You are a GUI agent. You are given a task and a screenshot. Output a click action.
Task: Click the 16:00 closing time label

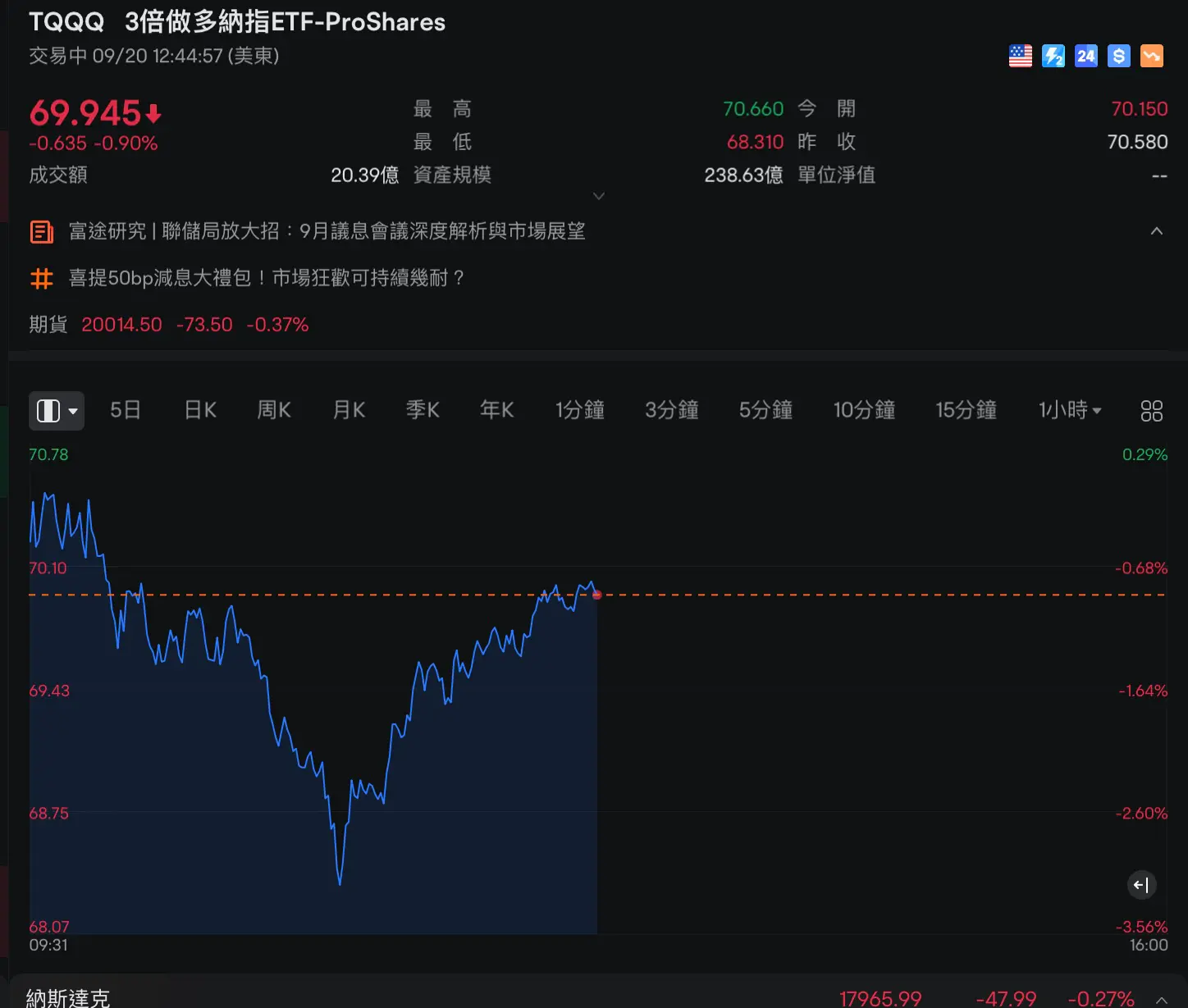(x=1149, y=945)
